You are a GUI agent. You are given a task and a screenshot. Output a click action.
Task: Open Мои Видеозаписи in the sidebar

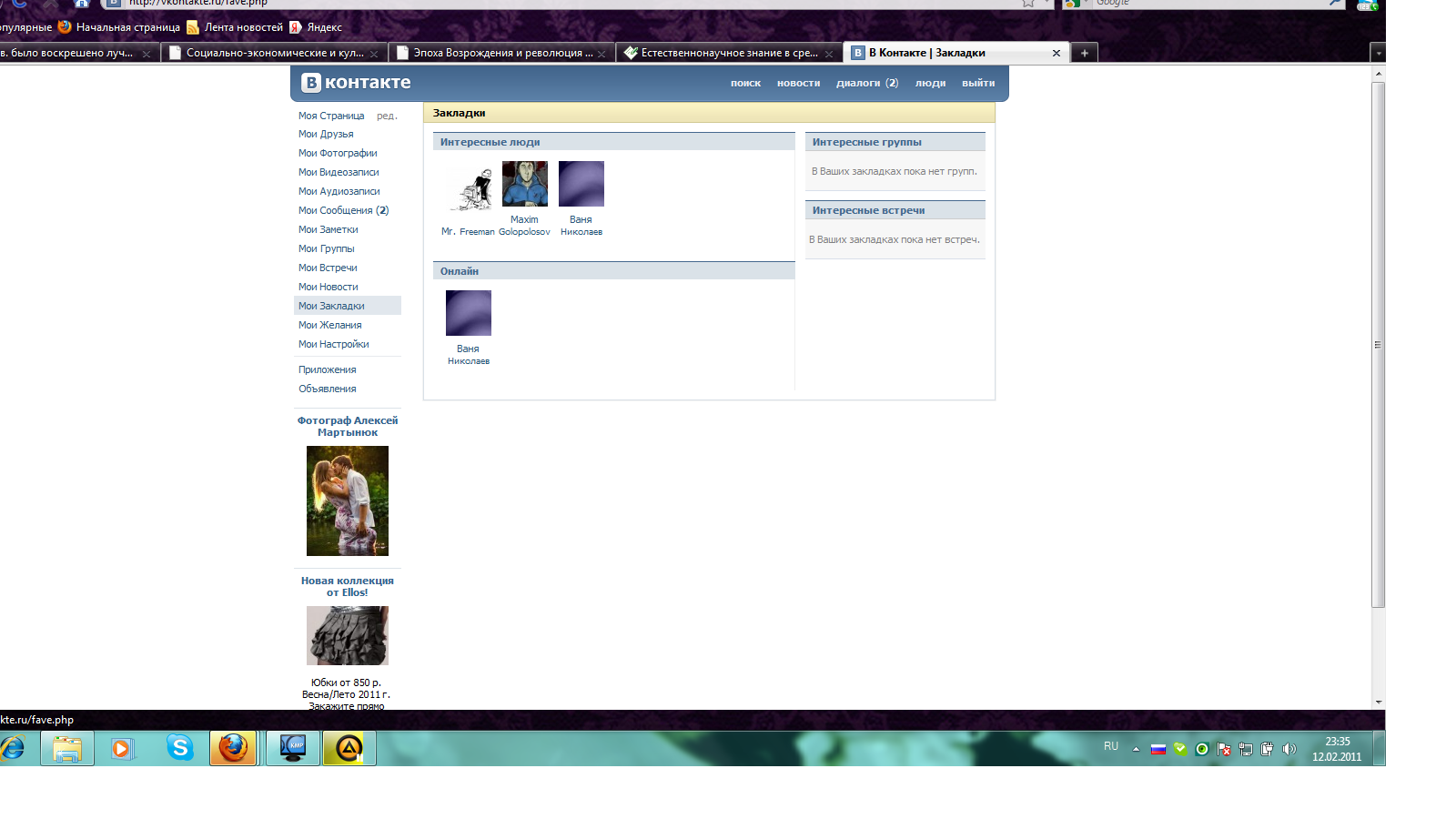(x=339, y=172)
